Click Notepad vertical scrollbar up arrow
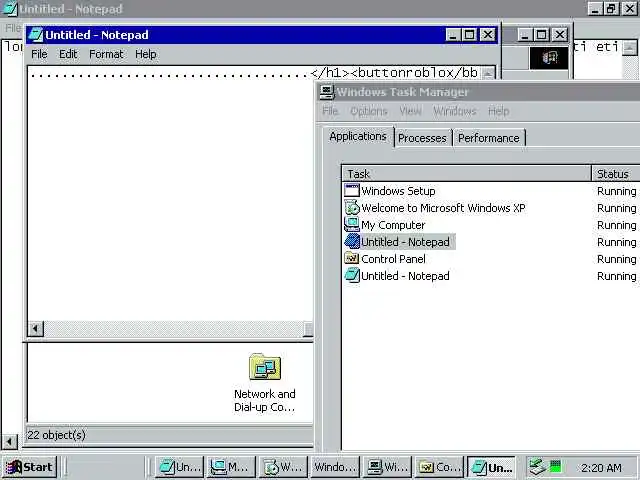 [x=487, y=73]
